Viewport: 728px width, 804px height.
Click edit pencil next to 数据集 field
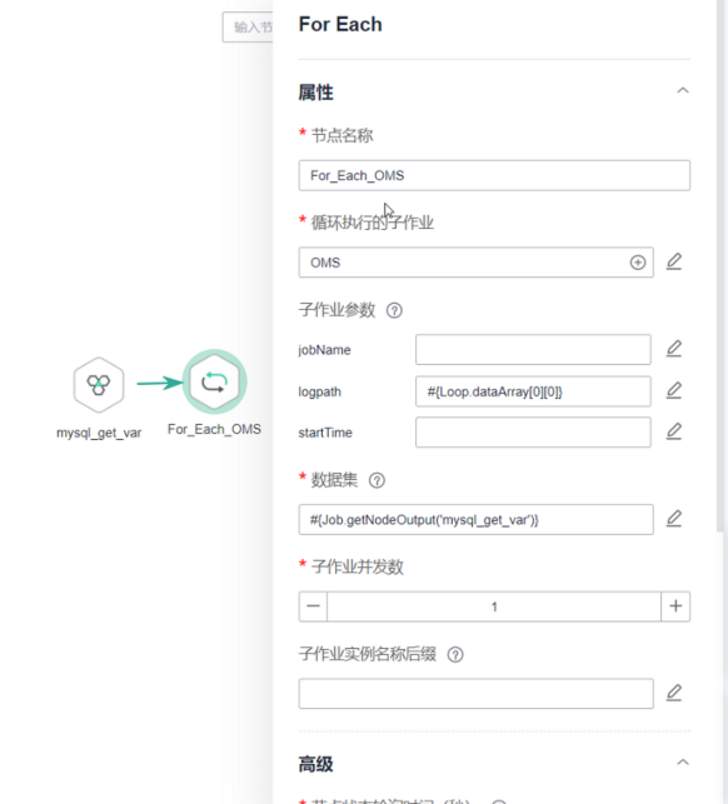tap(674, 519)
